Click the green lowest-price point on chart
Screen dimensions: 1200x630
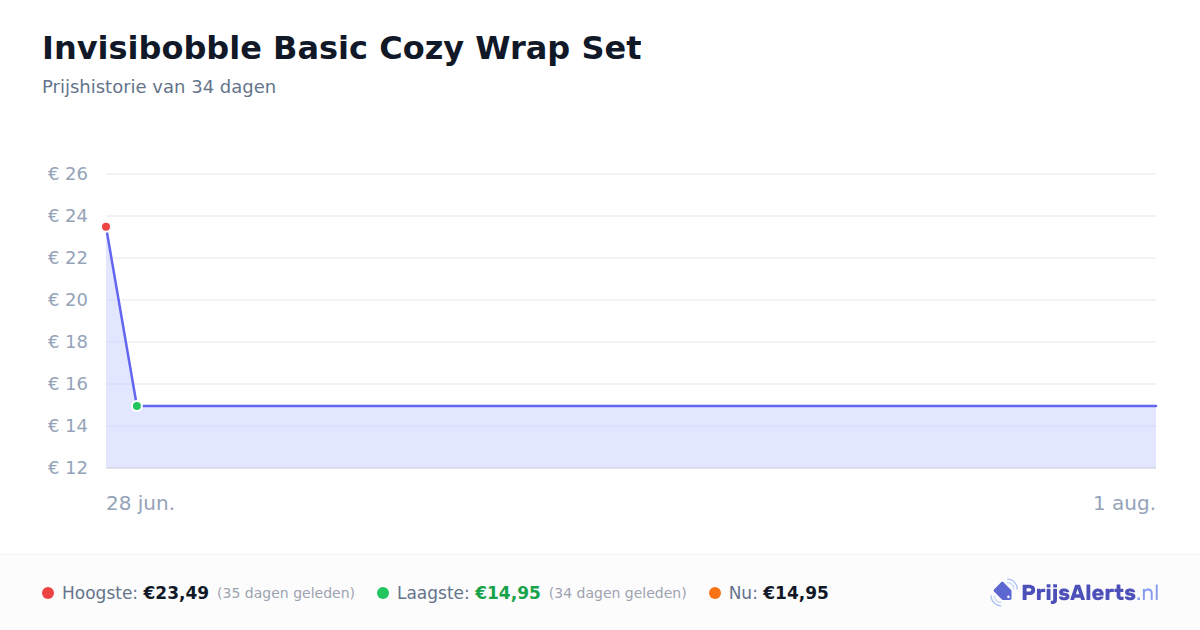(x=137, y=406)
